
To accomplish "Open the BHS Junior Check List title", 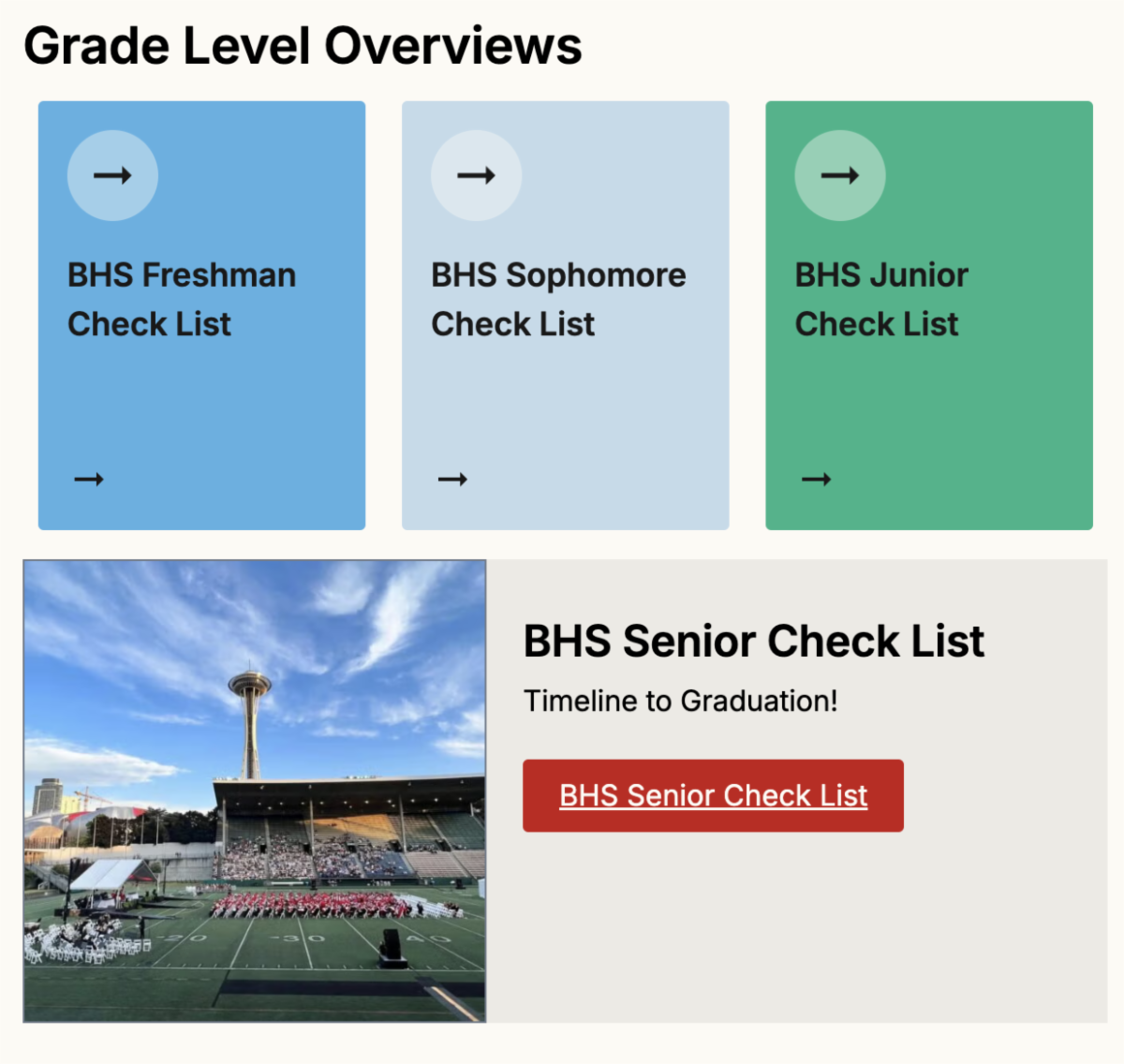I will click(x=881, y=300).
